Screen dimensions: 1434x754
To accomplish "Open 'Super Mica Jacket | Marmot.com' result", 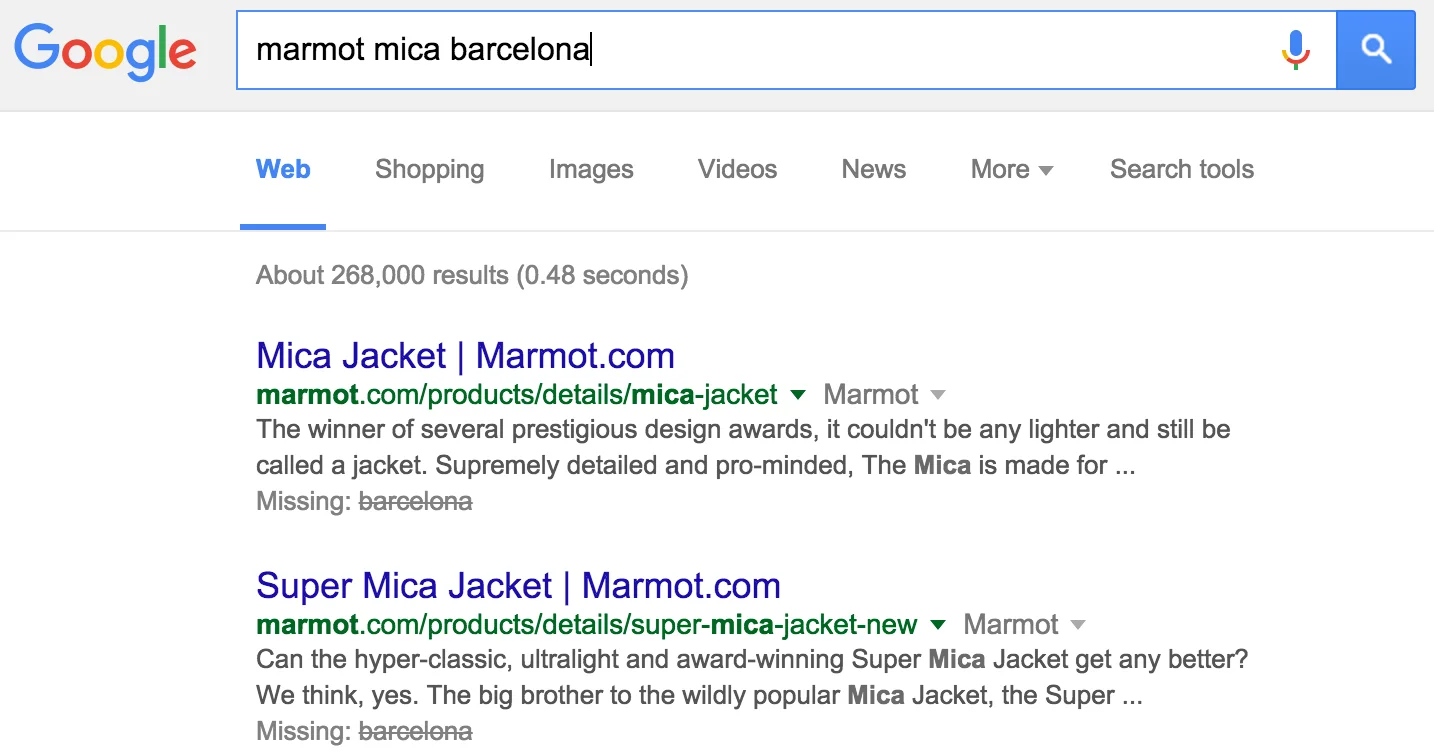I will [518, 586].
